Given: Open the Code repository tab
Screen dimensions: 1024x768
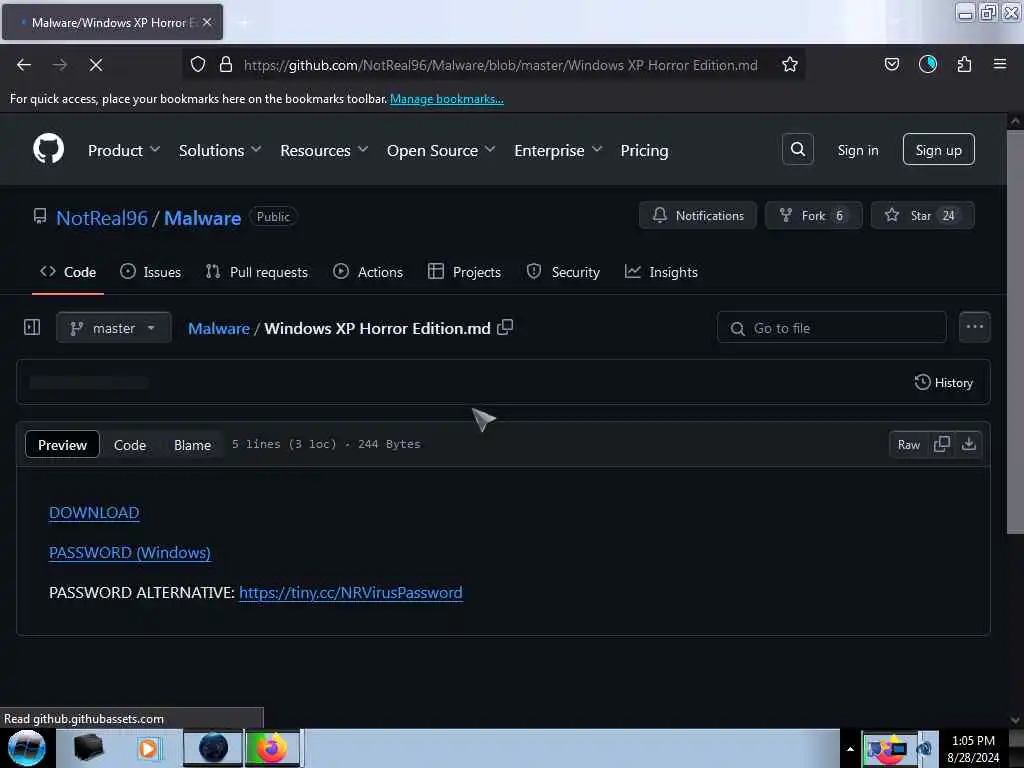Looking at the screenshot, I should click(68, 272).
